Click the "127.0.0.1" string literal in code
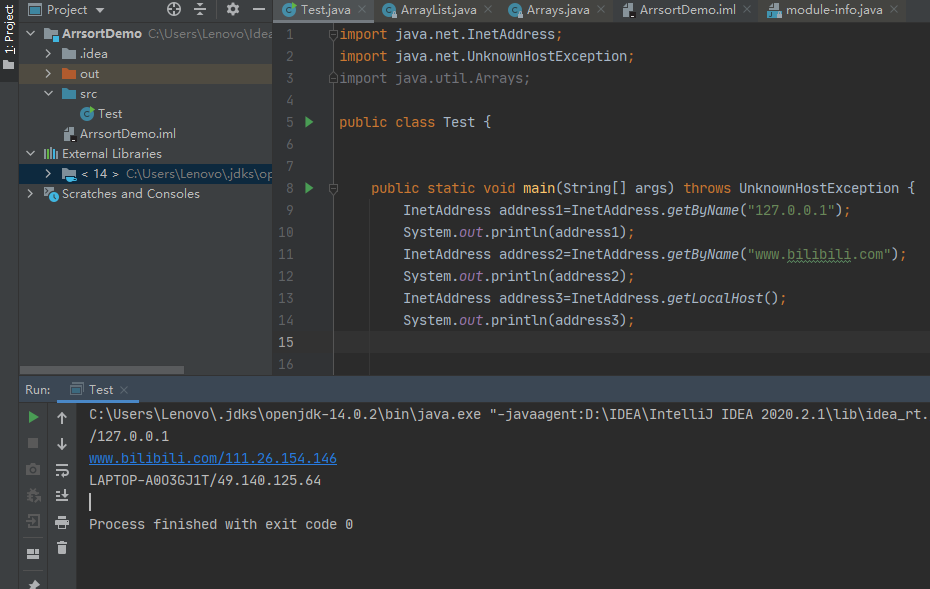 coord(791,210)
